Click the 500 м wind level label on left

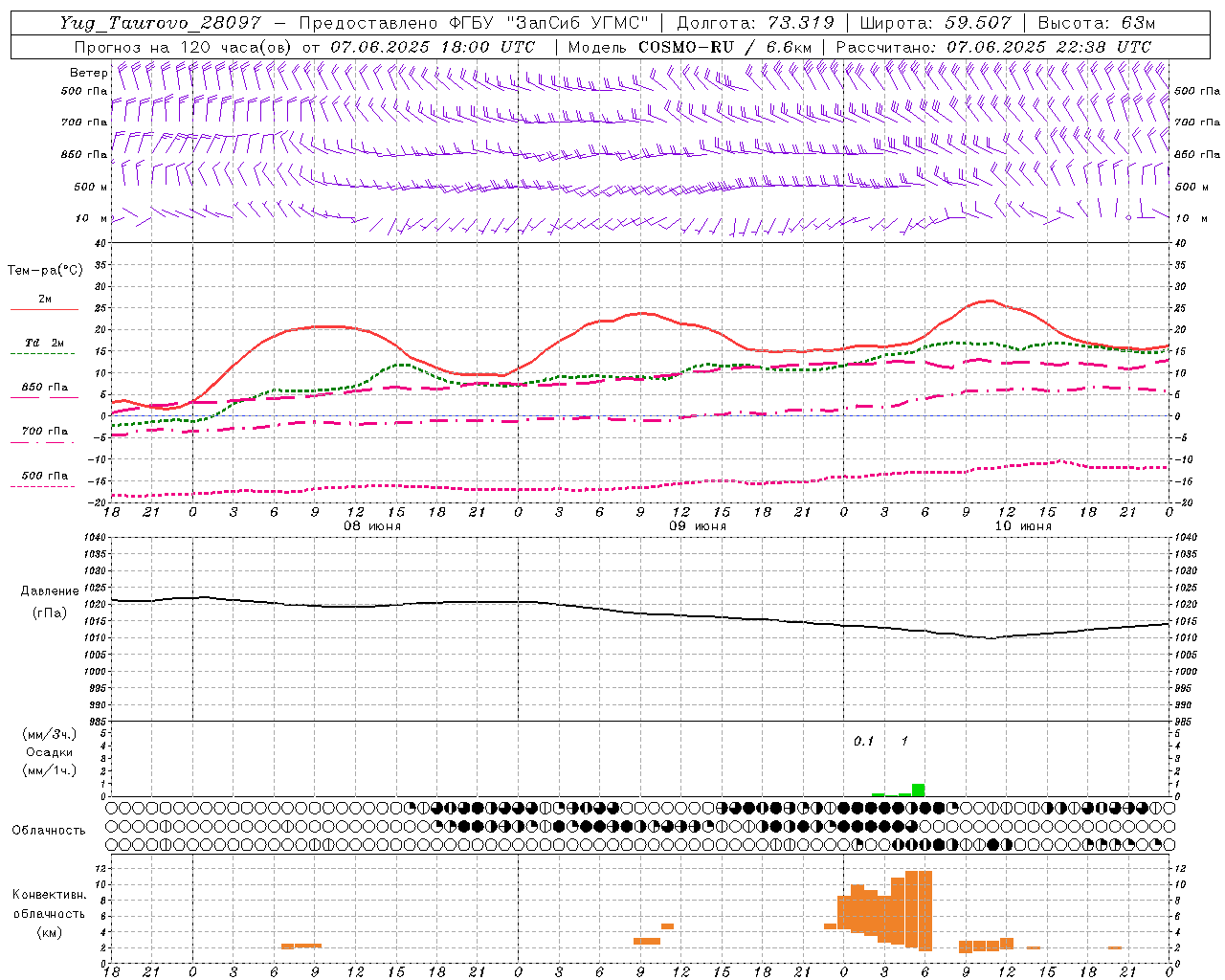90,187
